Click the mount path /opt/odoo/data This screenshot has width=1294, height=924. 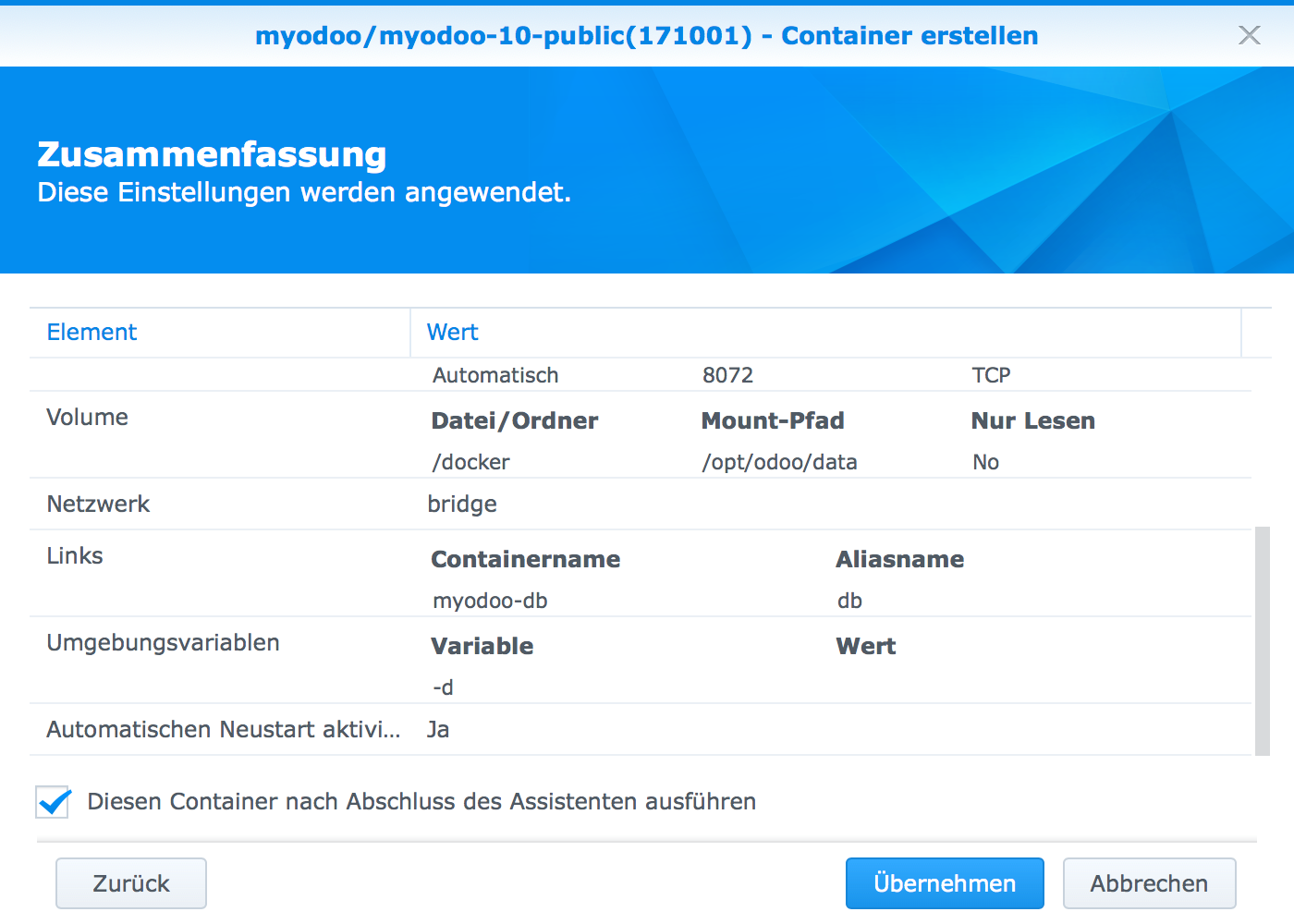coord(779,461)
